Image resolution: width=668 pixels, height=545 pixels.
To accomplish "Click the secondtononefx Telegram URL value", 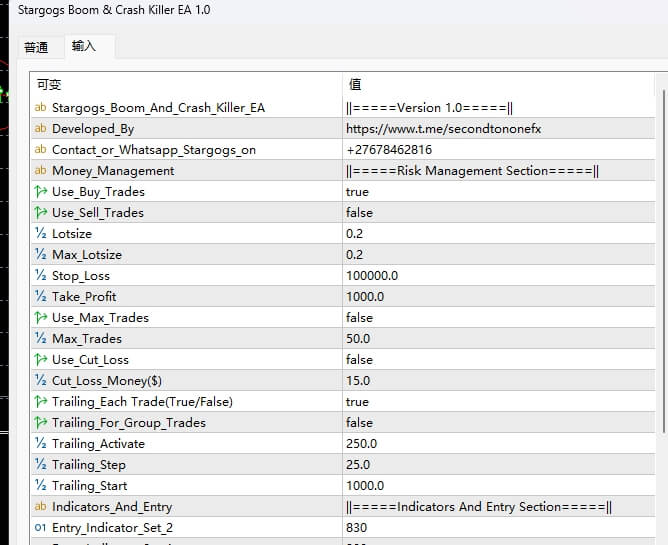I will pos(443,129).
